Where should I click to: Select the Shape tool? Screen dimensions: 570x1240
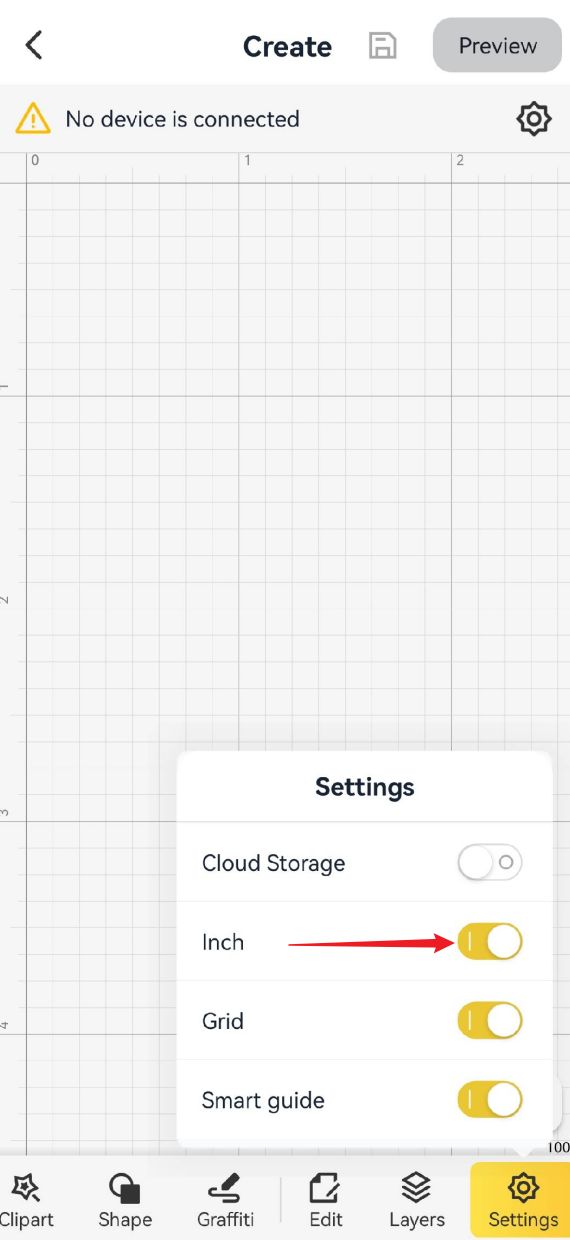click(125, 1201)
